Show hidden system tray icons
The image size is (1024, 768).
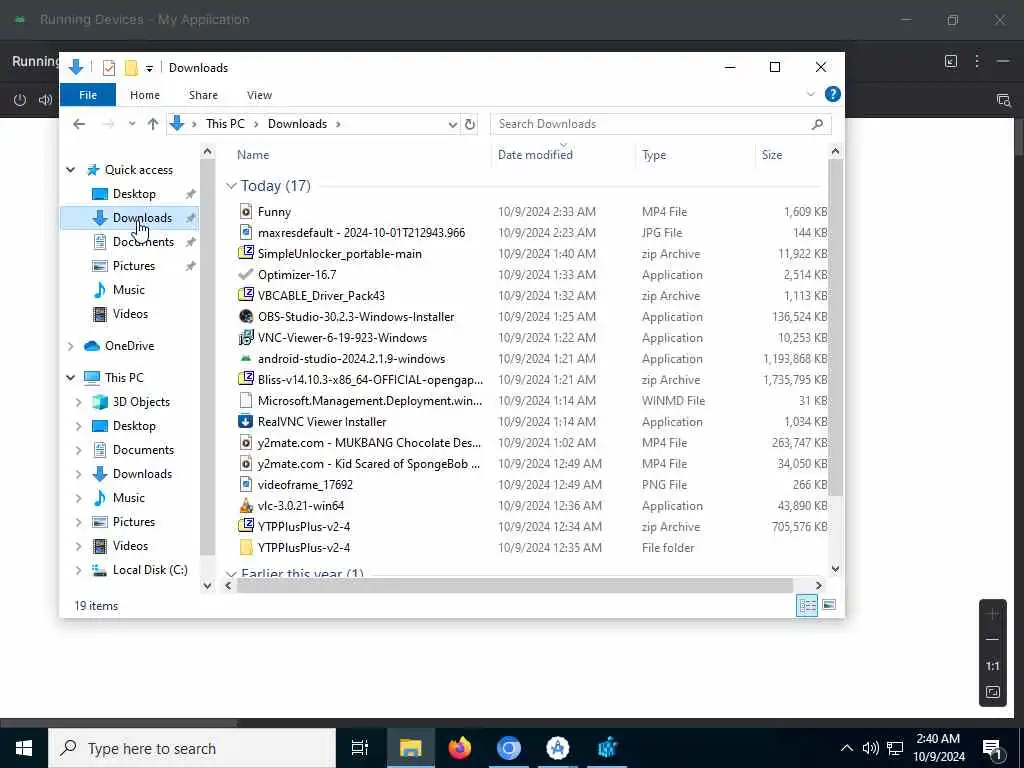[846, 748]
